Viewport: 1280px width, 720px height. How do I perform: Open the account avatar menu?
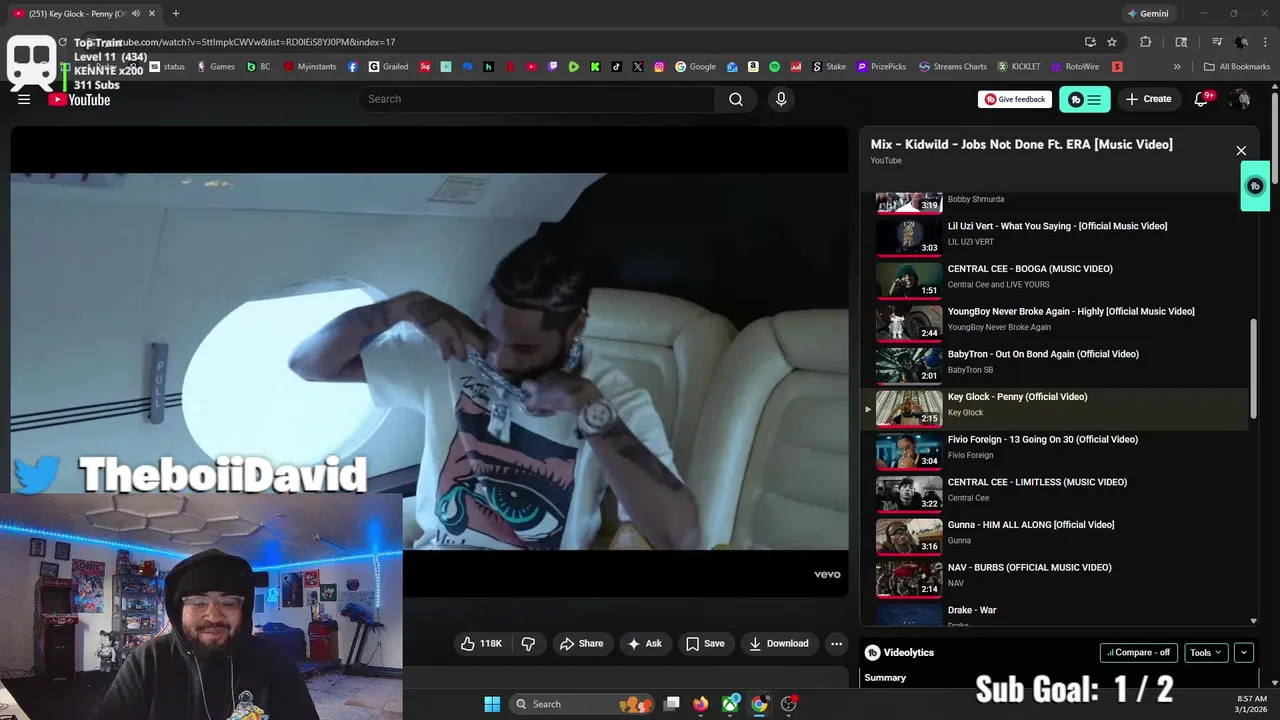[x=1241, y=99]
